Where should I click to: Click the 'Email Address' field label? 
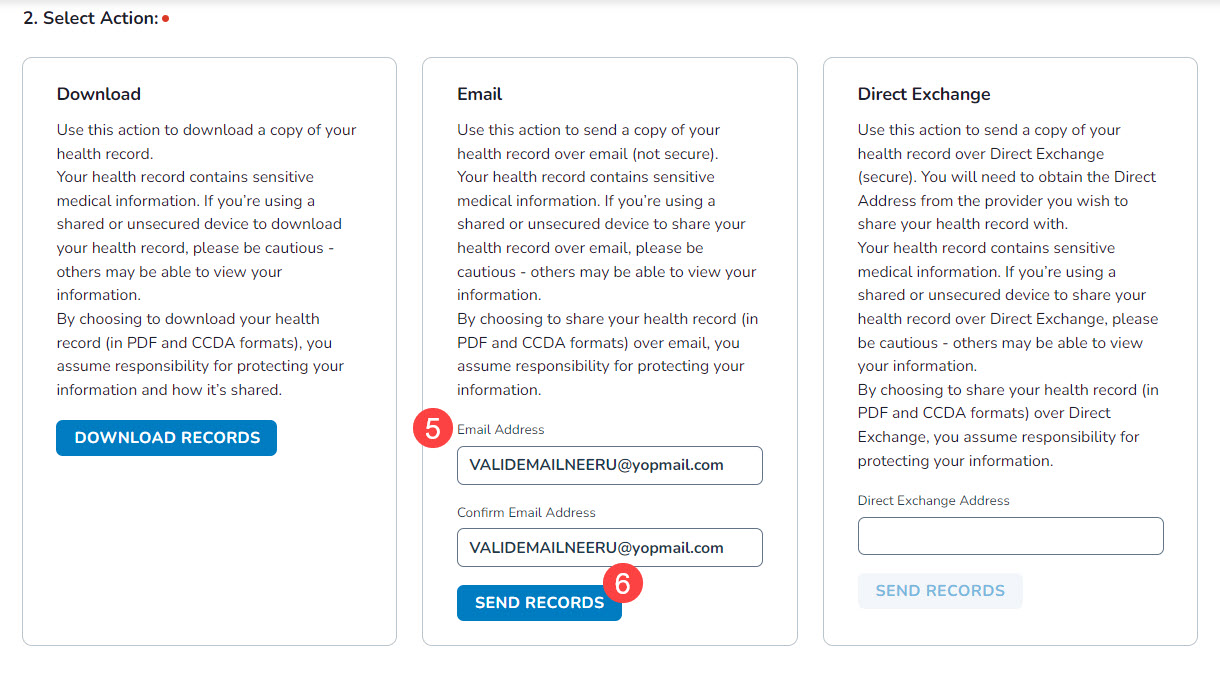tap(501, 430)
